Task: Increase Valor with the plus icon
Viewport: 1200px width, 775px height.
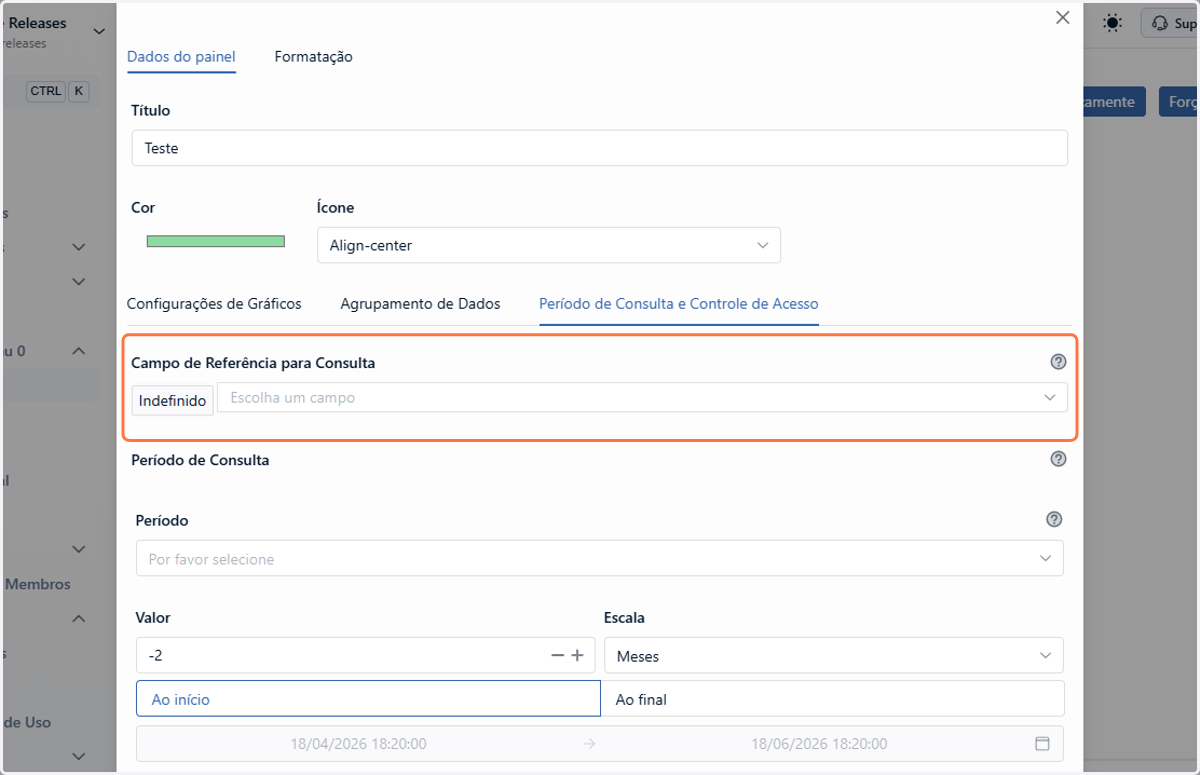Action: pos(577,655)
